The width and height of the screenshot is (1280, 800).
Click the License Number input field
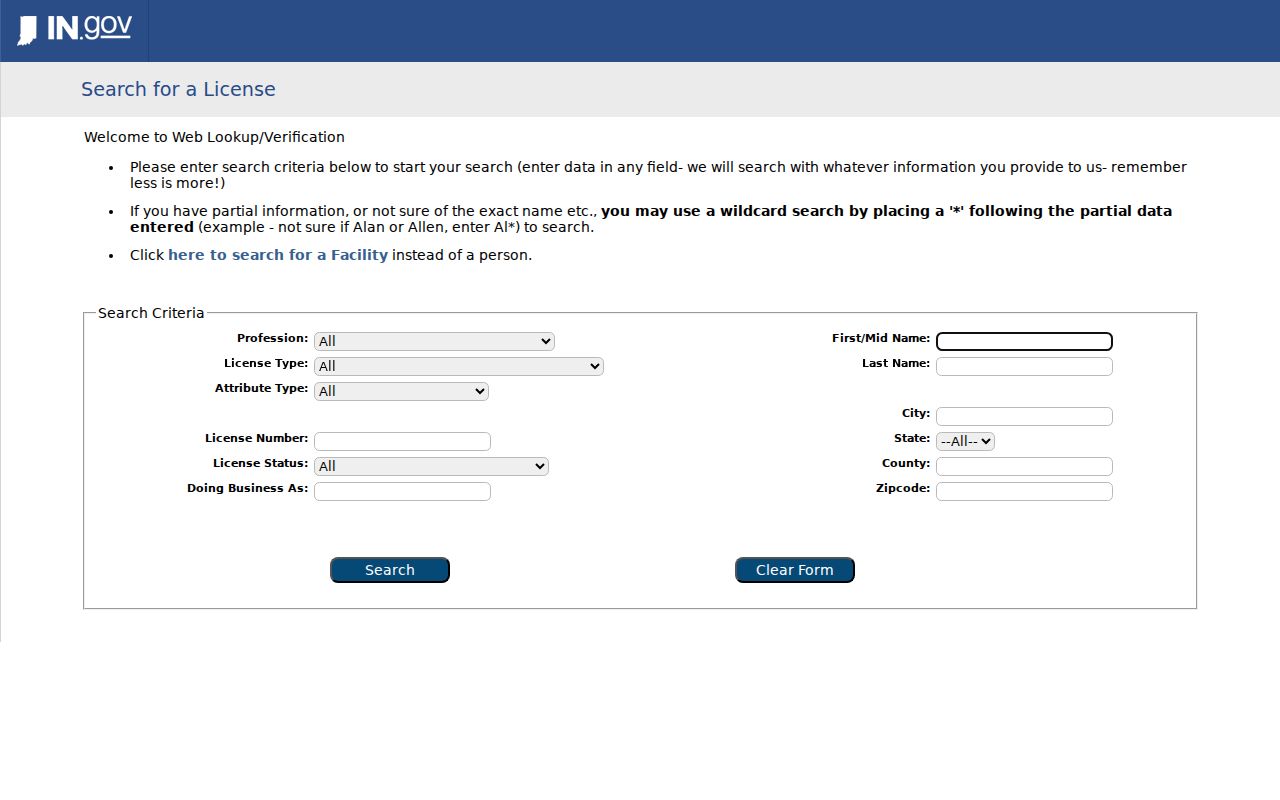coord(402,441)
